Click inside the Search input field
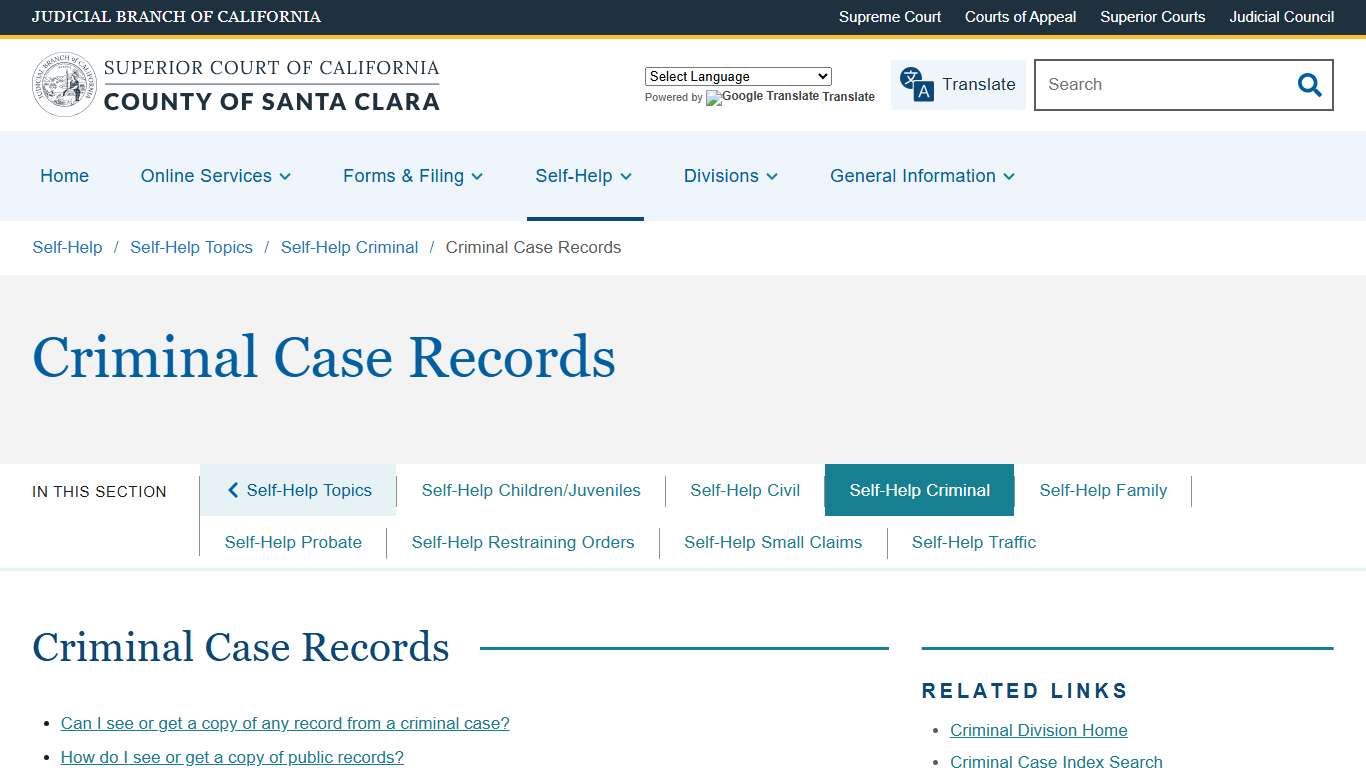The image size is (1366, 768). coord(1150,85)
